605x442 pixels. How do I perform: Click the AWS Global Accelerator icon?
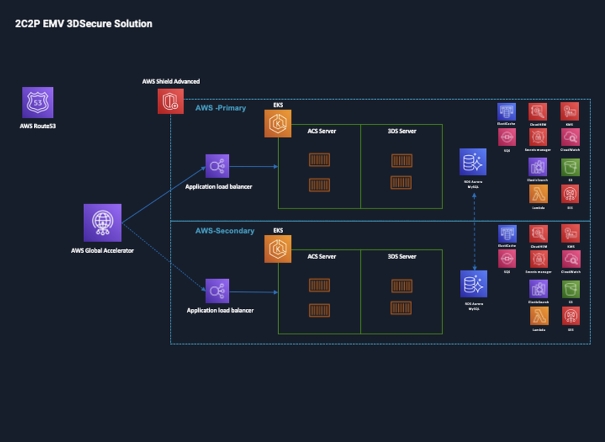click(x=103, y=222)
